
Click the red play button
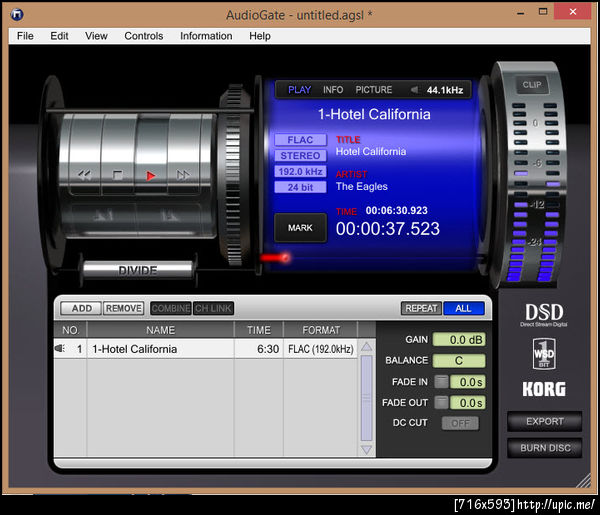pyautogui.click(x=151, y=175)
